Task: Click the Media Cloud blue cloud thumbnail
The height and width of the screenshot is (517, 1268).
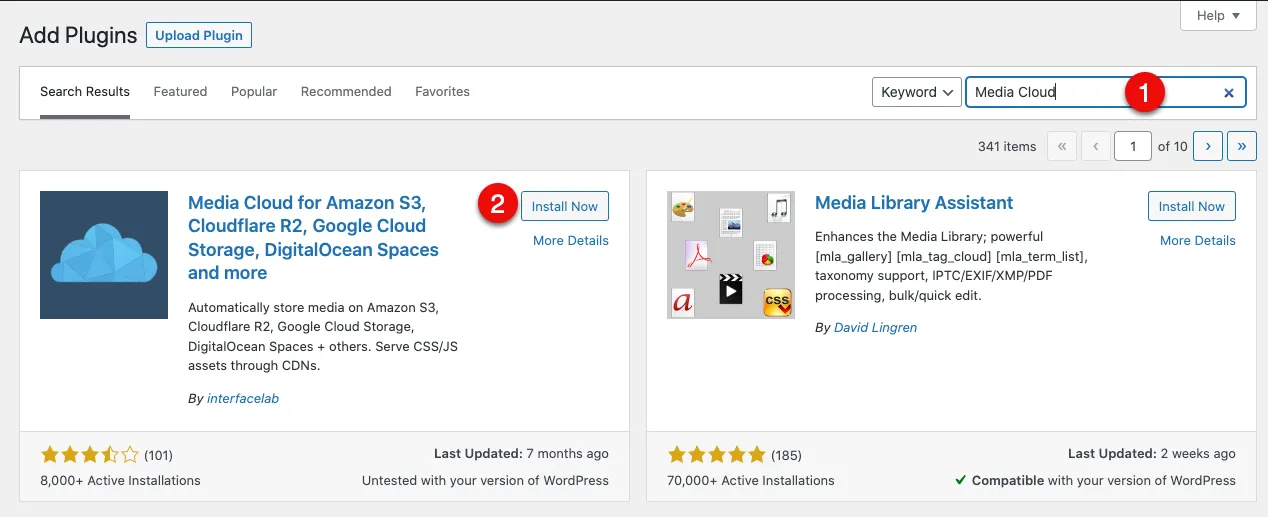Action: click(104, 255)
